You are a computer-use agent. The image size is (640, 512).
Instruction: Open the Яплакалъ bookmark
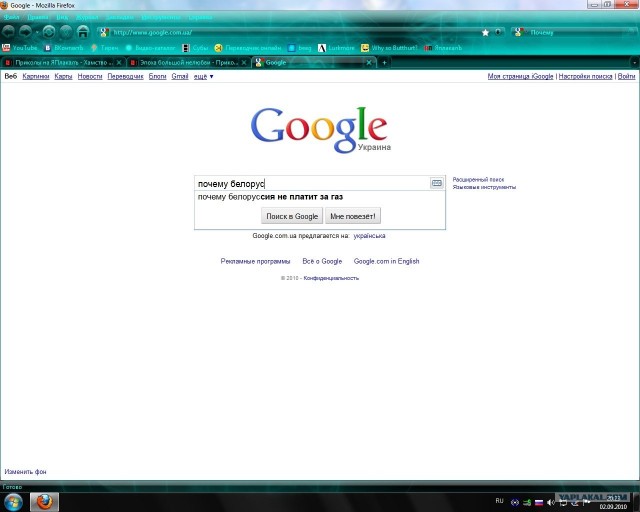tap(443, 48)
